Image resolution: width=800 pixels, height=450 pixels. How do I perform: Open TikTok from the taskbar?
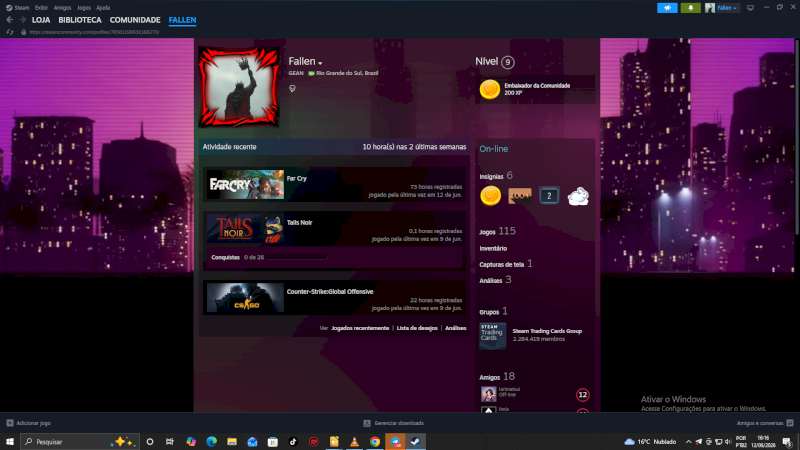pyautogui.click(x=293, y=442)
